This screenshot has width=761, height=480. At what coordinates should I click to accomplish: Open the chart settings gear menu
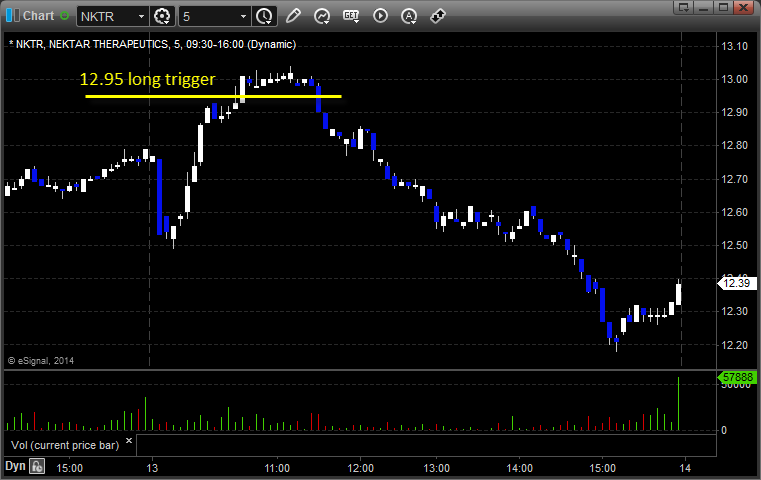pyautogui.click(x=162, y=16)
